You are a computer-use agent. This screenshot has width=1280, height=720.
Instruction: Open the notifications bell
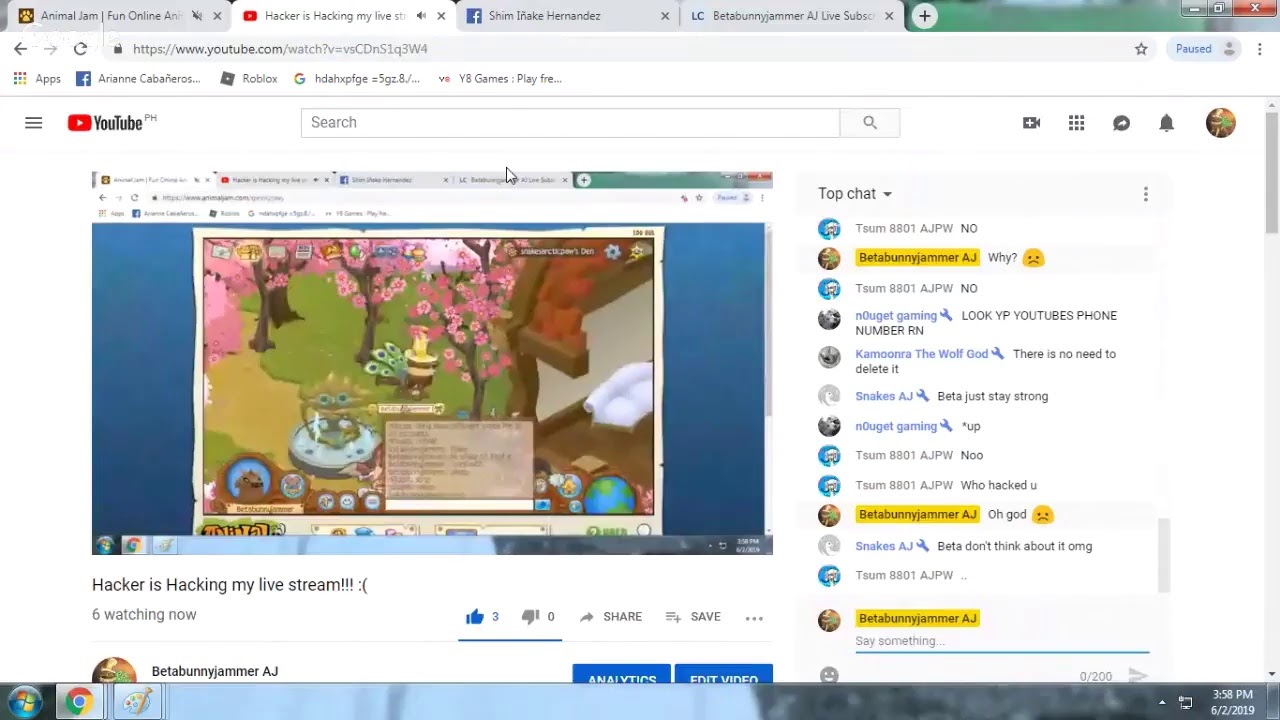click(1166, 123)
